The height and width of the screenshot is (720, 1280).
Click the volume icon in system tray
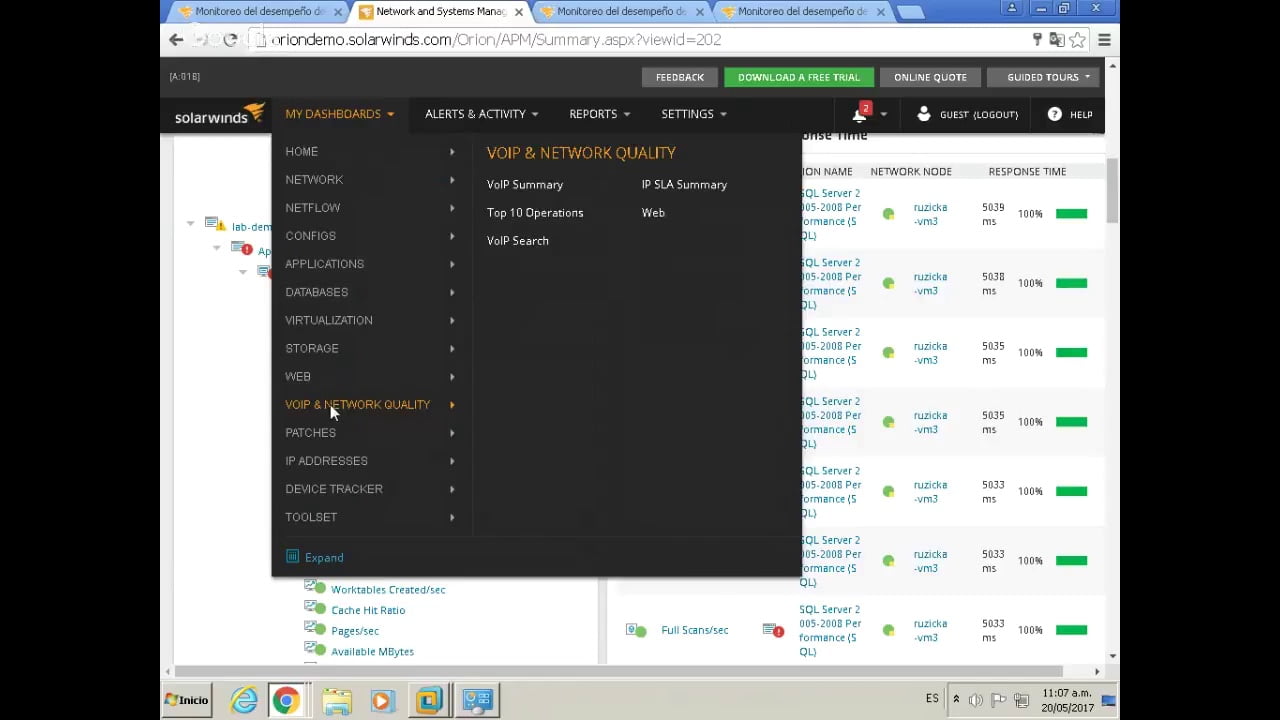pyautogui.click(x=976, y=700)
